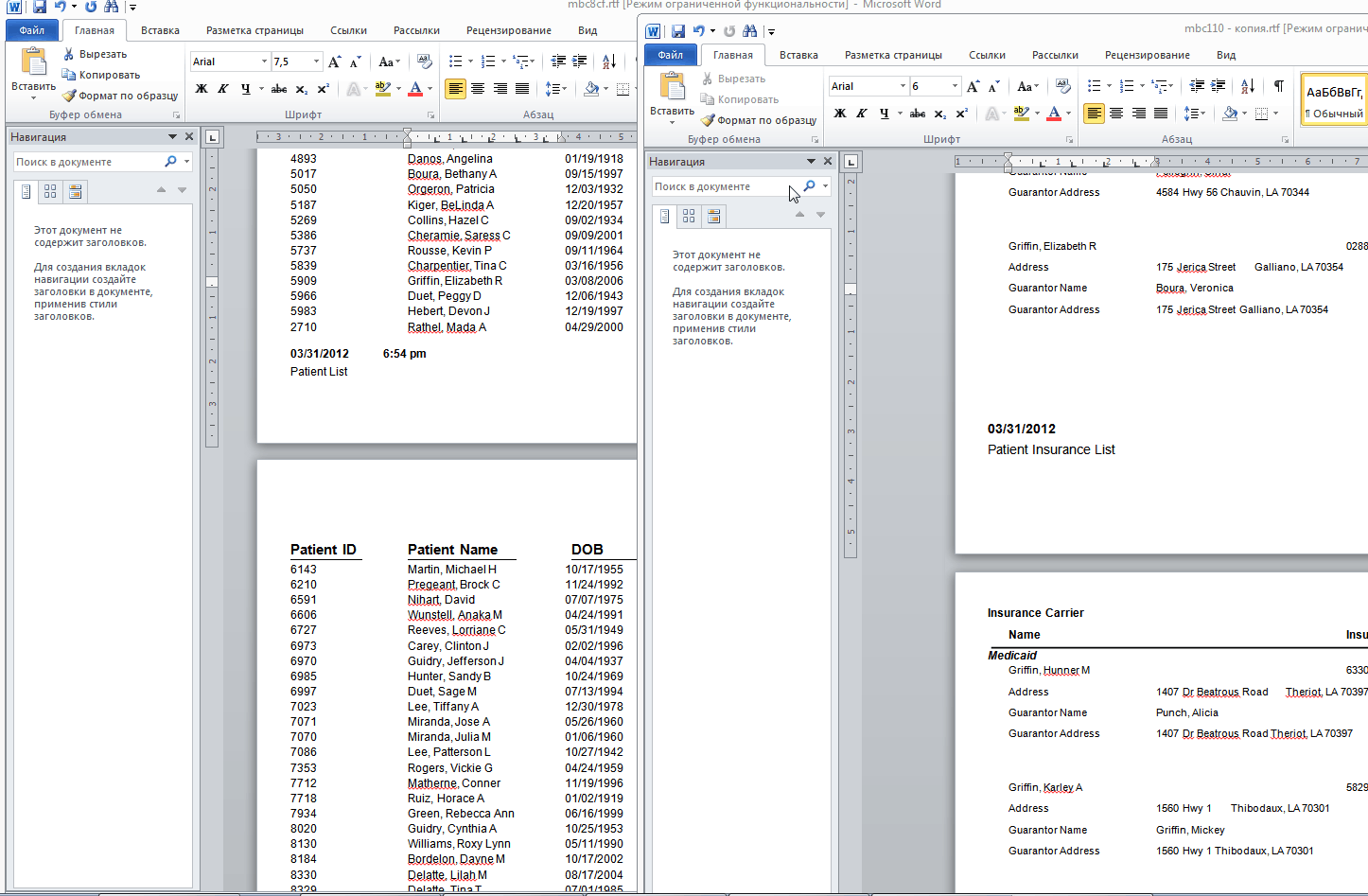Screen dimensions: 1368x896
Task: Switch to Вид tab in the right window
Action: (1226, 55)
